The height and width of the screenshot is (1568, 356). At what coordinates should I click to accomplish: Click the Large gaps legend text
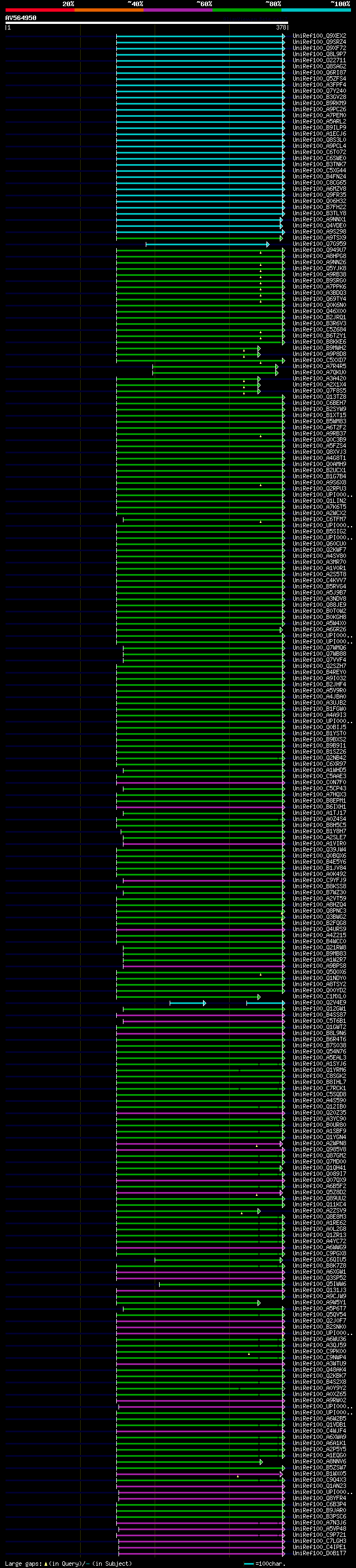(24, 1563)
